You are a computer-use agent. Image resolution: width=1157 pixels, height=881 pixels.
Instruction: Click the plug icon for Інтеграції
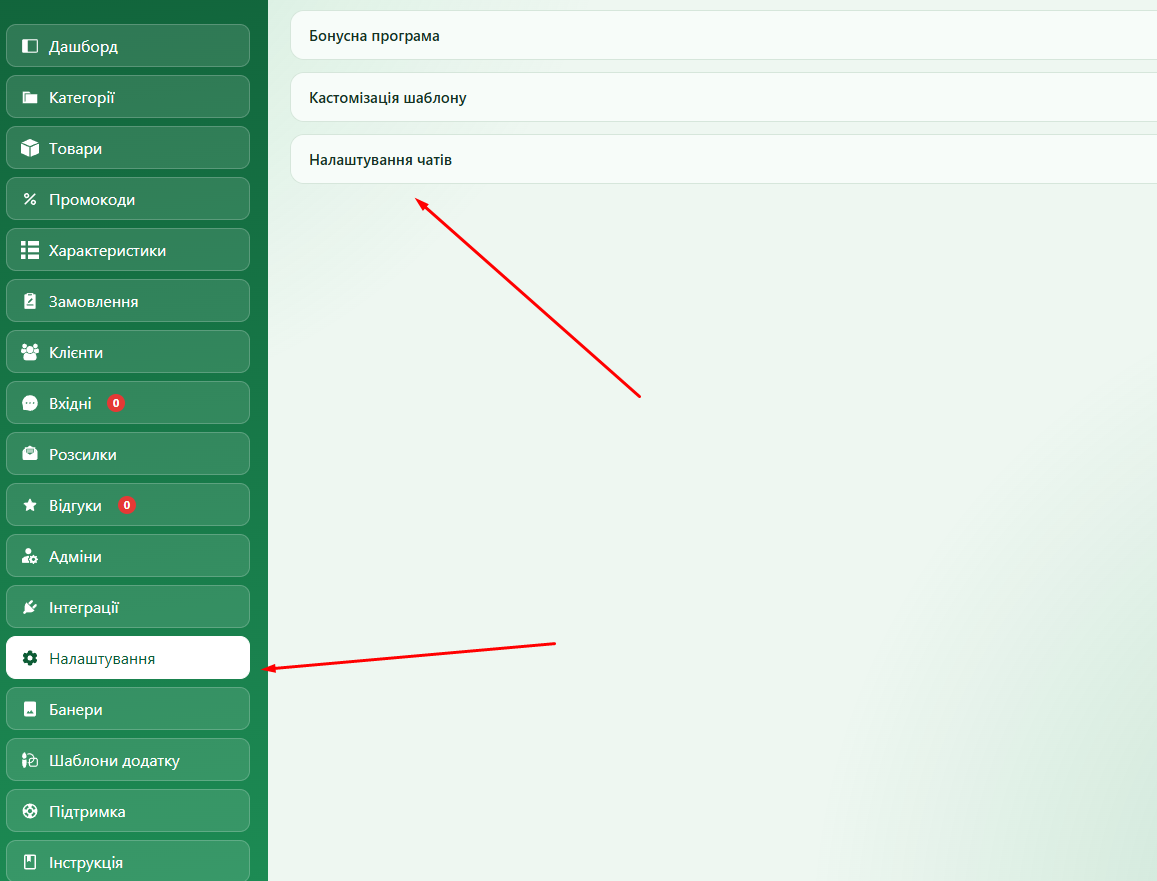pos(30,607)
